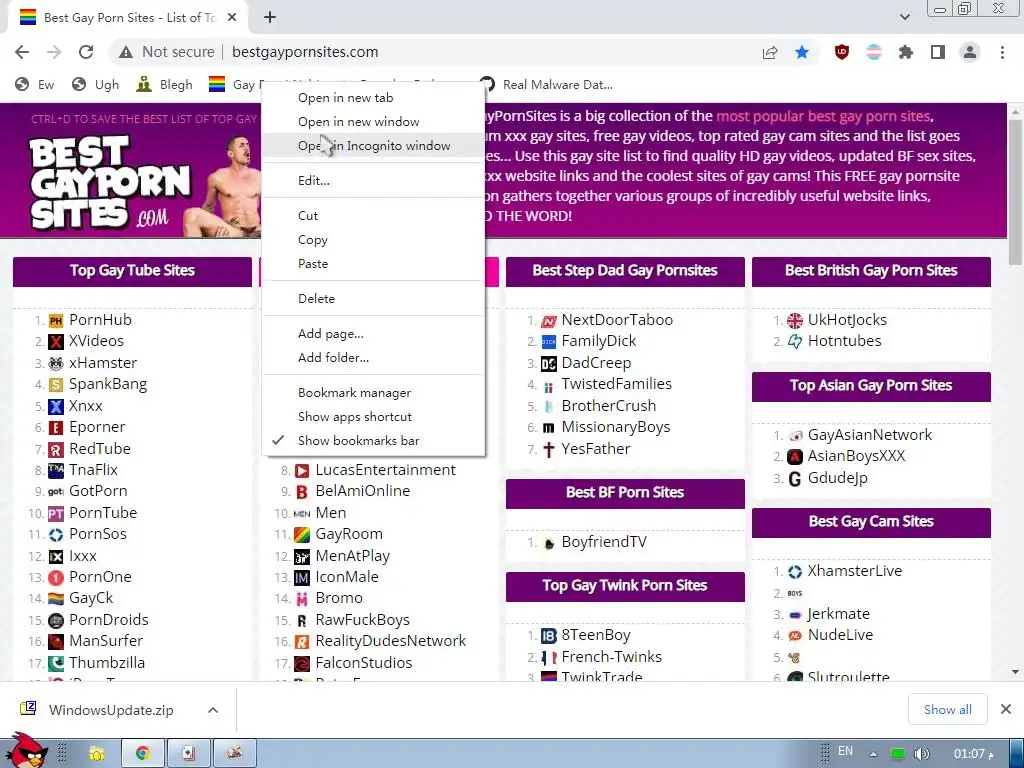
Task: Click the system tray volume icon
Action: point(921,754)
